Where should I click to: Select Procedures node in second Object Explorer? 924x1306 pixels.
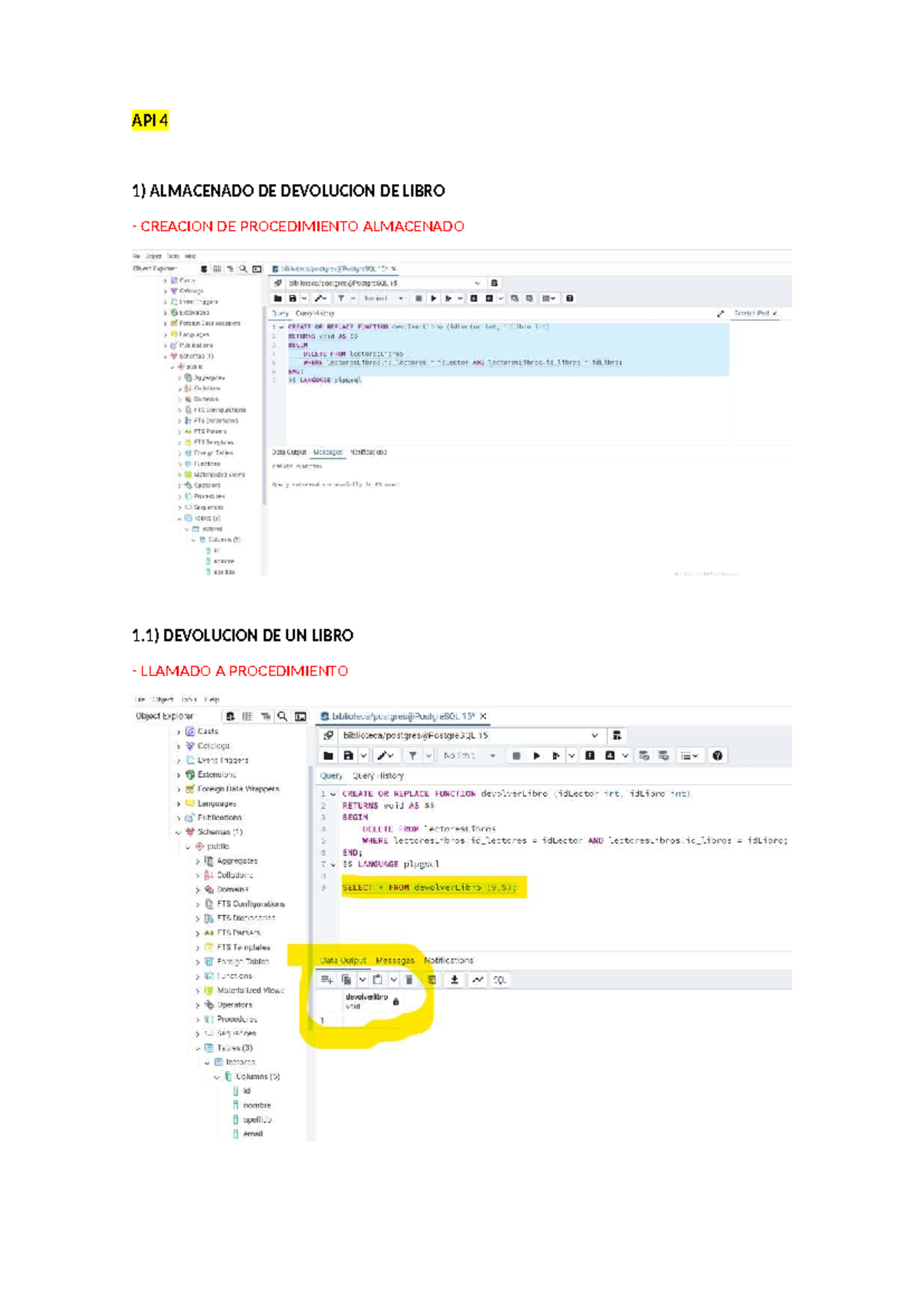tap(236, 1019)
